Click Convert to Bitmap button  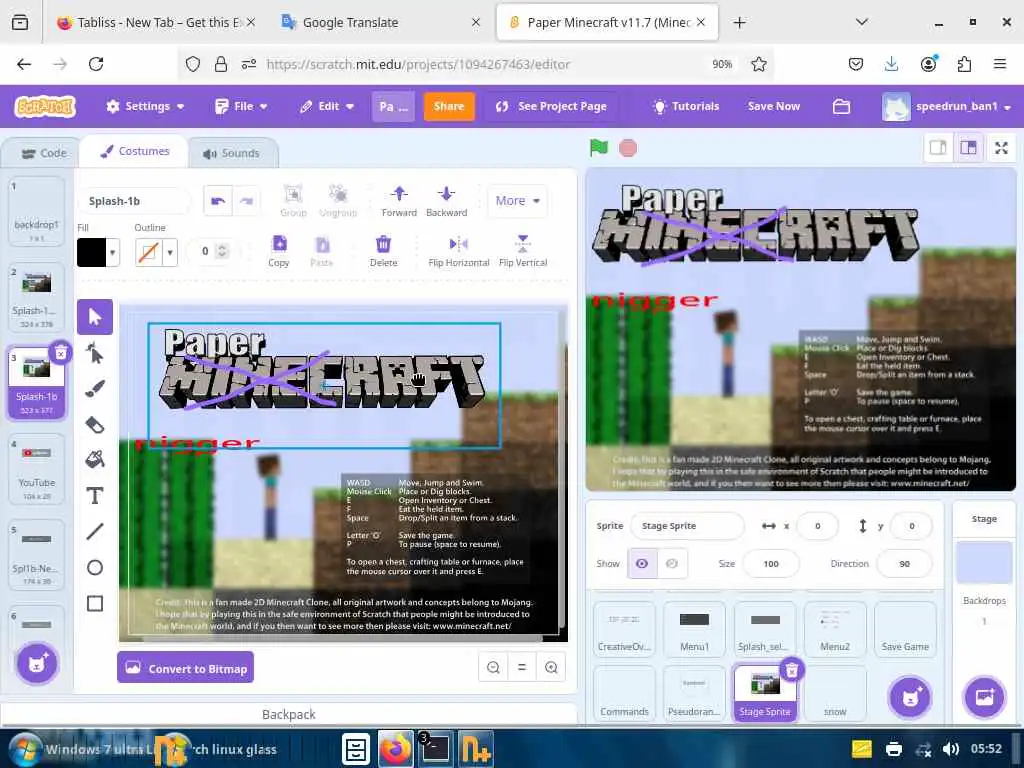185,667
